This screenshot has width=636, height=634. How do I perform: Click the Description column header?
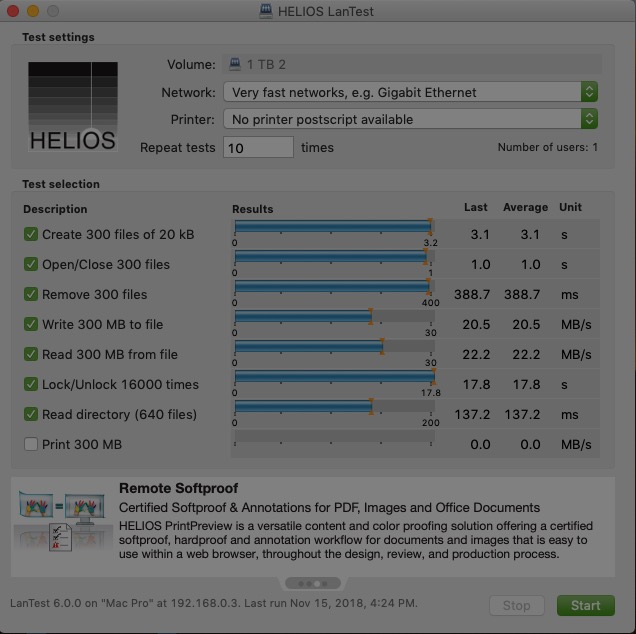(x=55, y=209)
